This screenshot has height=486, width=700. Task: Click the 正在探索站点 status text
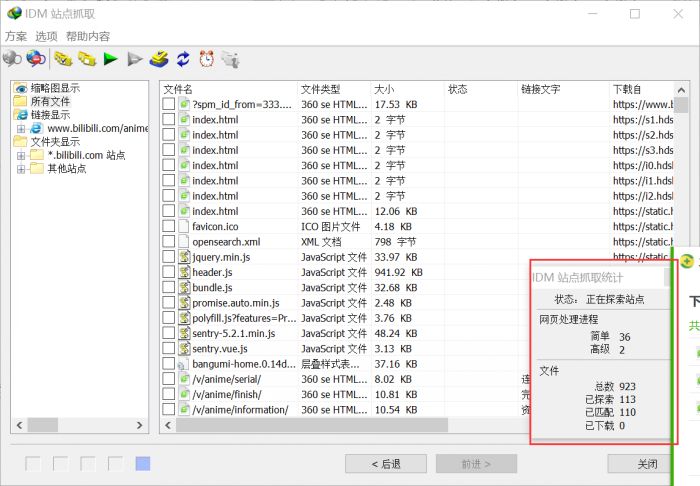615,299
